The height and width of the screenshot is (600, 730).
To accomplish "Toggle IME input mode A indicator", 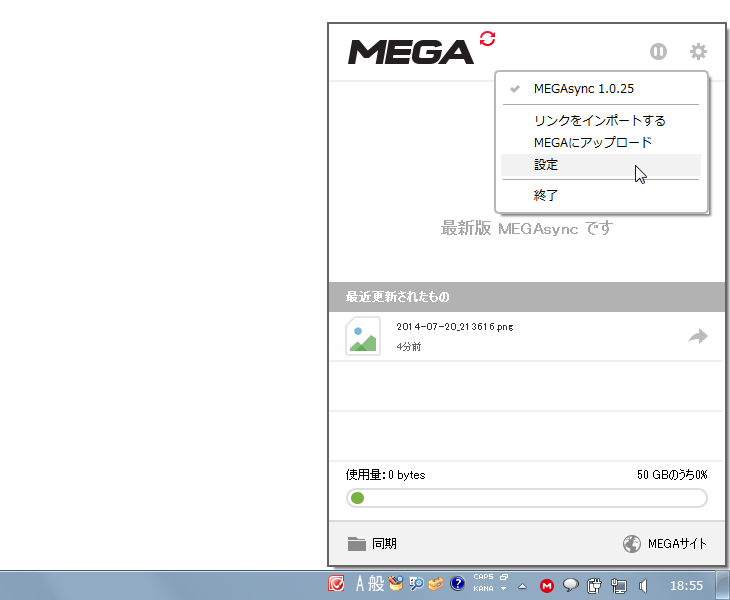I will click(359, 583).
